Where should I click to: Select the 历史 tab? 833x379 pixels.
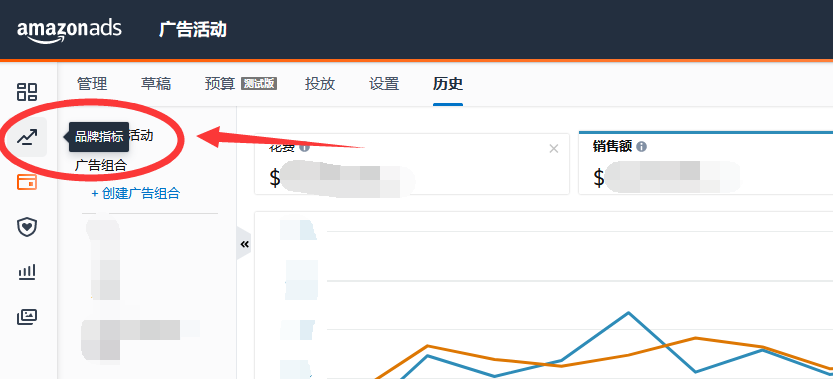(x=448, y=84)
